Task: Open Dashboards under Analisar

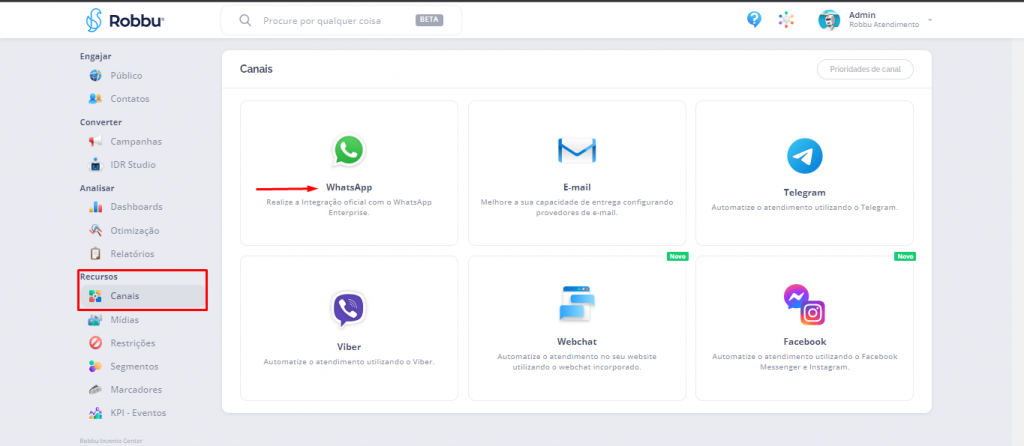Action: click(x=135, y=207)
